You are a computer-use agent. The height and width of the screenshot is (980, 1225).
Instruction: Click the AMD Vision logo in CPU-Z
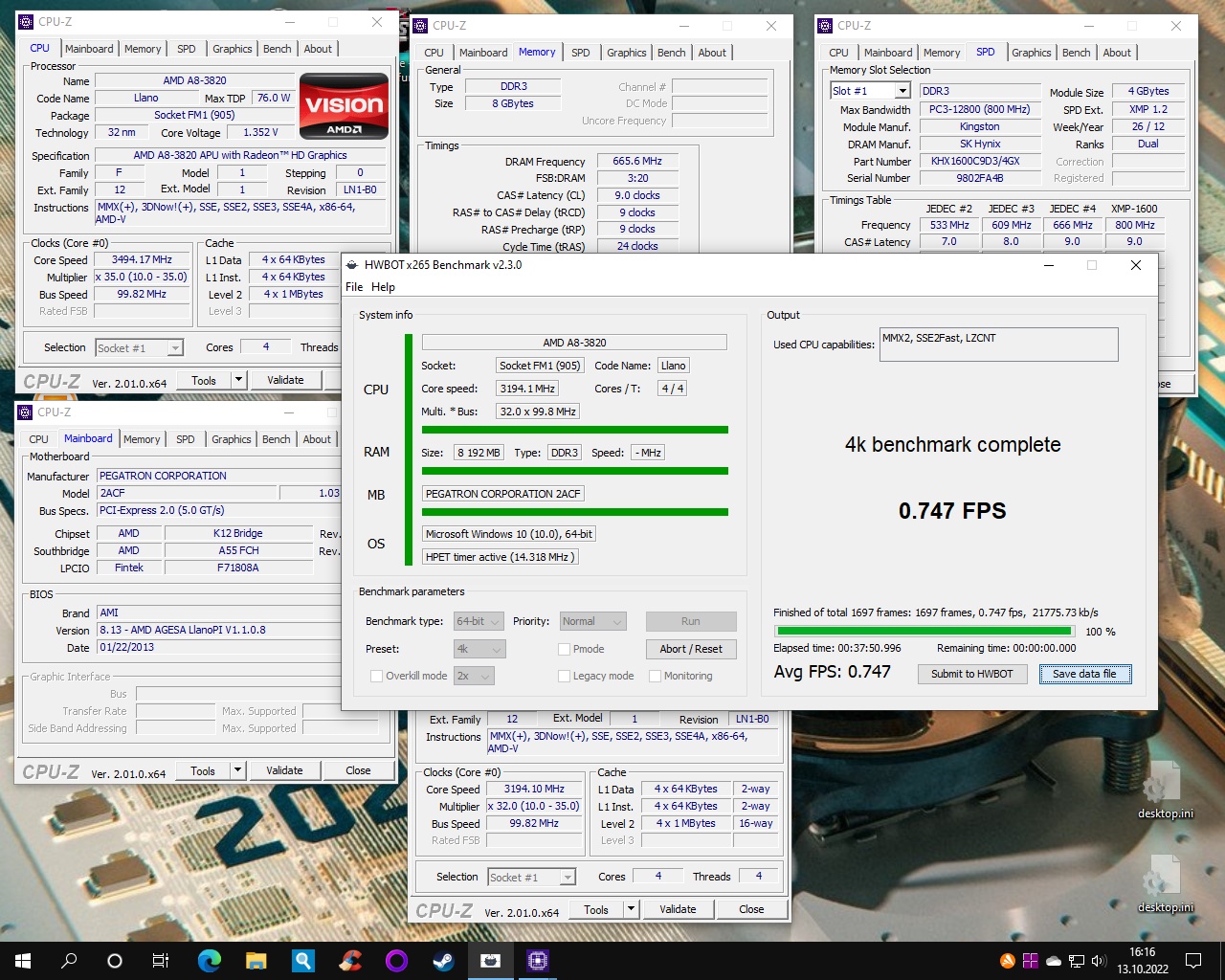(x=345, y=106)
